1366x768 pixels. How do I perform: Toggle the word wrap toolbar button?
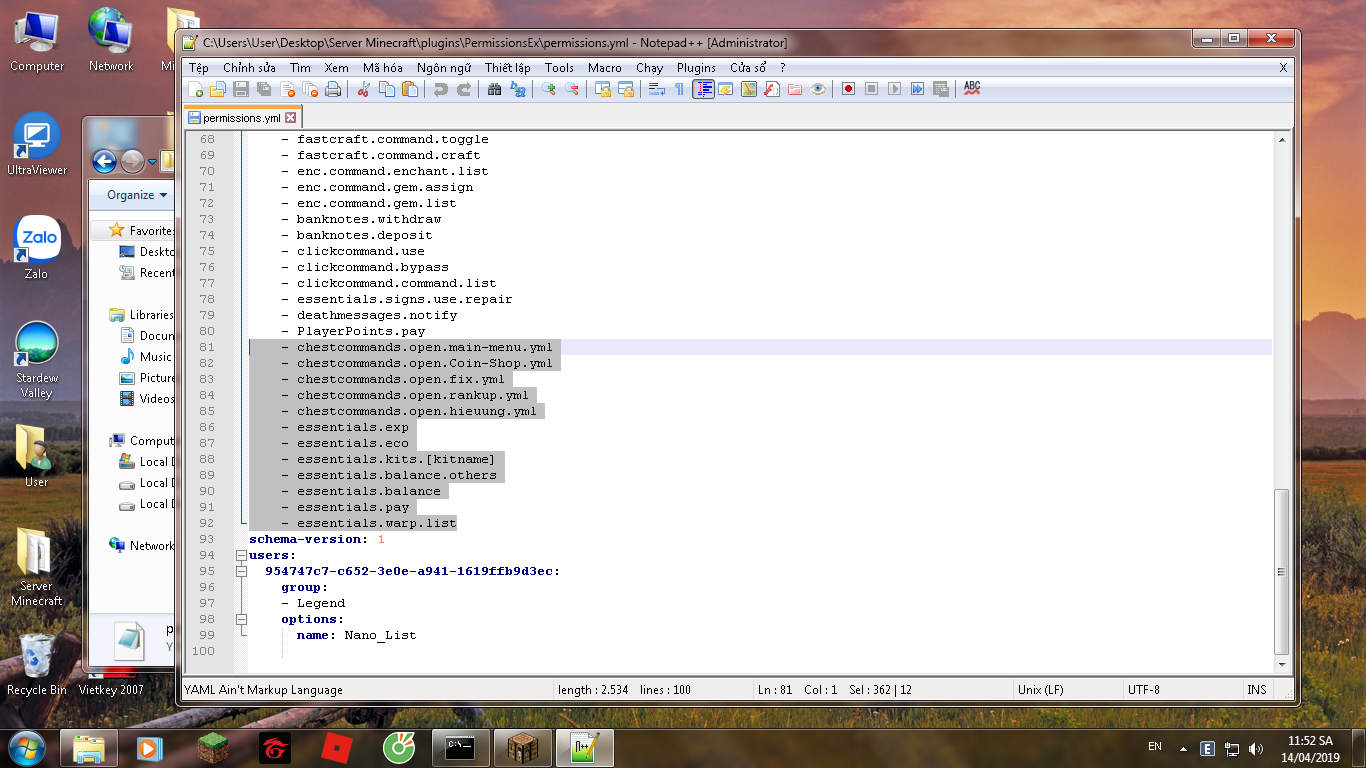[x=656, y=89]
